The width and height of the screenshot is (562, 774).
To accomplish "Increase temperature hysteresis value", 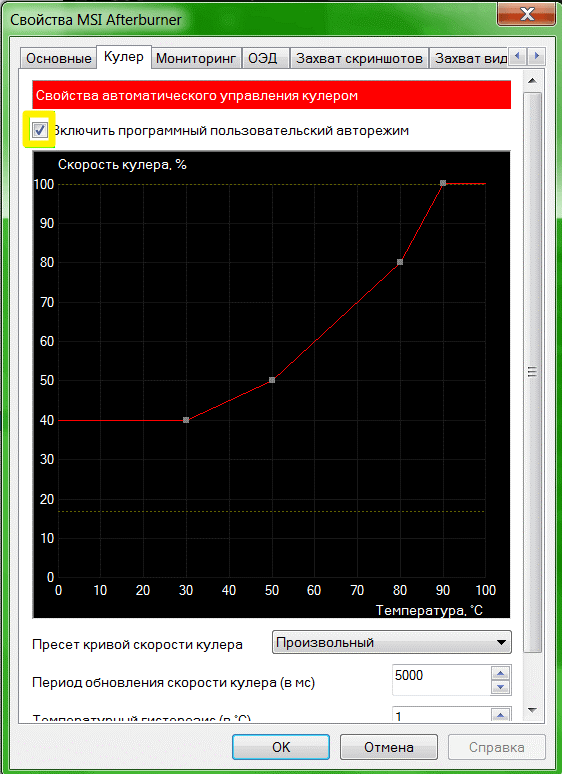I will [x=501, y=715].
